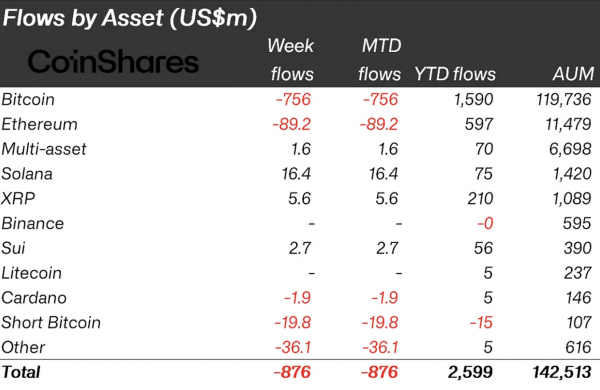
Task: Click the Solana row label
Action: pos(27,174)
